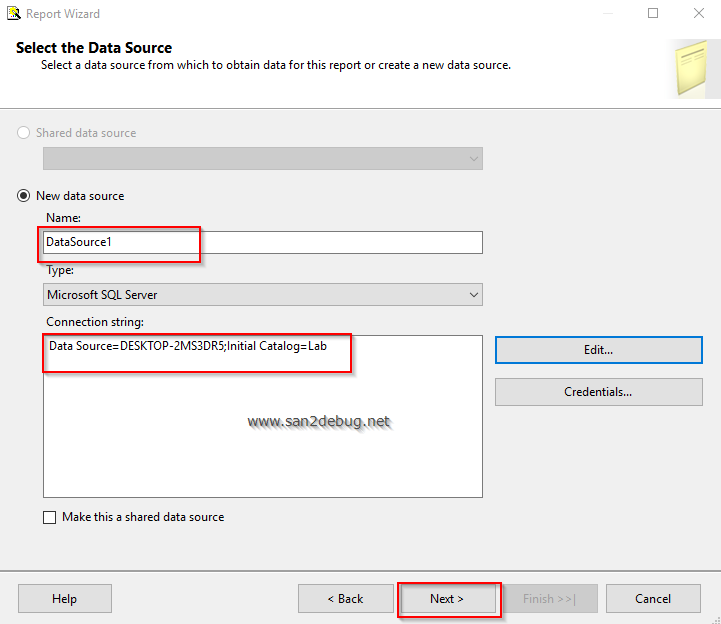Maximize the Report Wizard window
Screen dimensions: 721x624
click(x=653, y=14)
